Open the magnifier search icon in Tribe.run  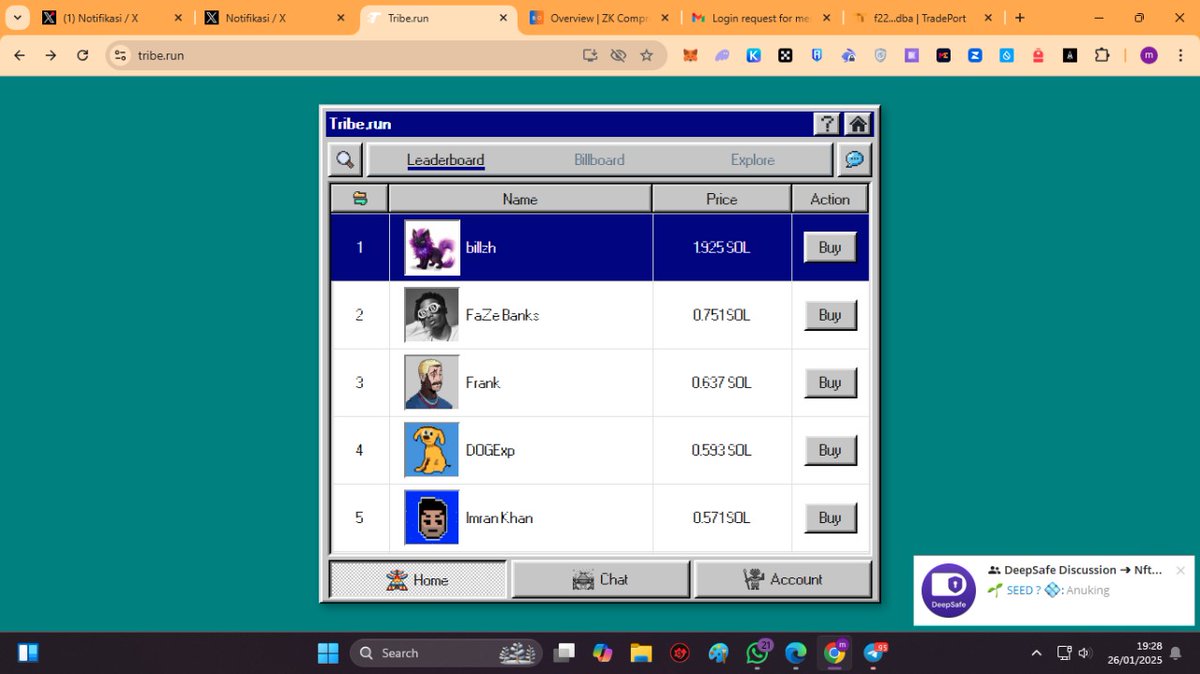point(345,159)
